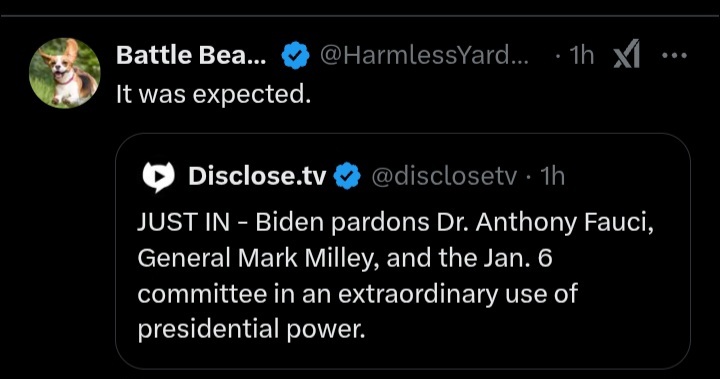Click the 'JUST IN' text in quote
This screenshot has height=379, width=720.
(x=184, y=222)
